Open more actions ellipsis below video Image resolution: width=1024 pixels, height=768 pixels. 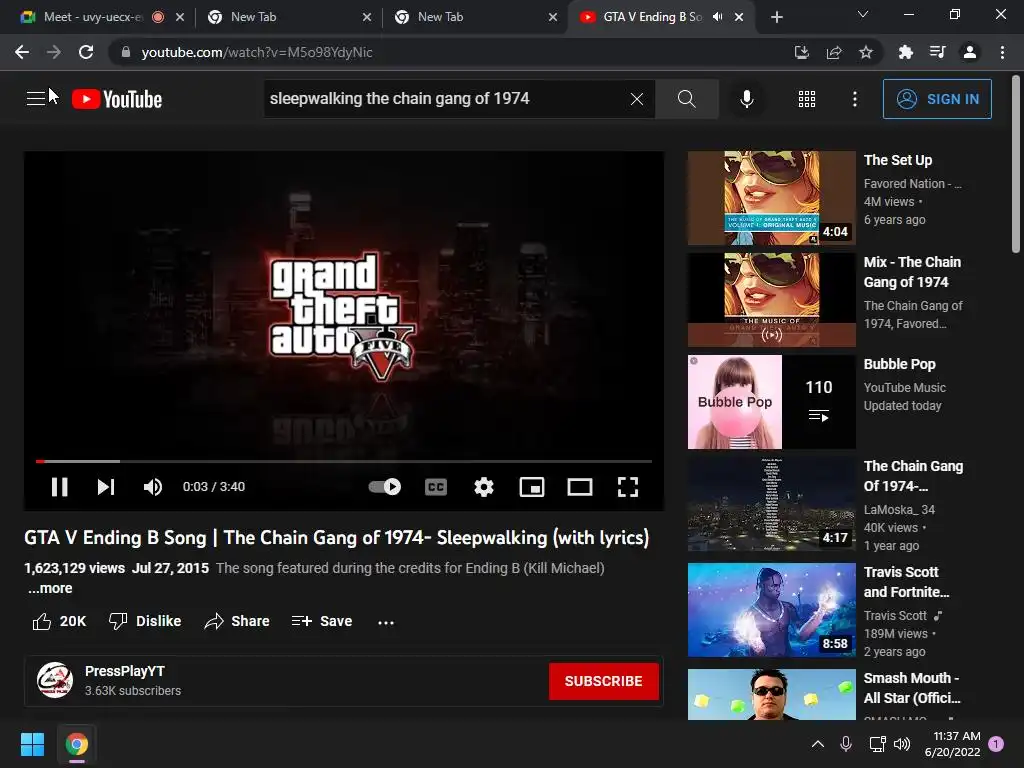click(386, 622)
